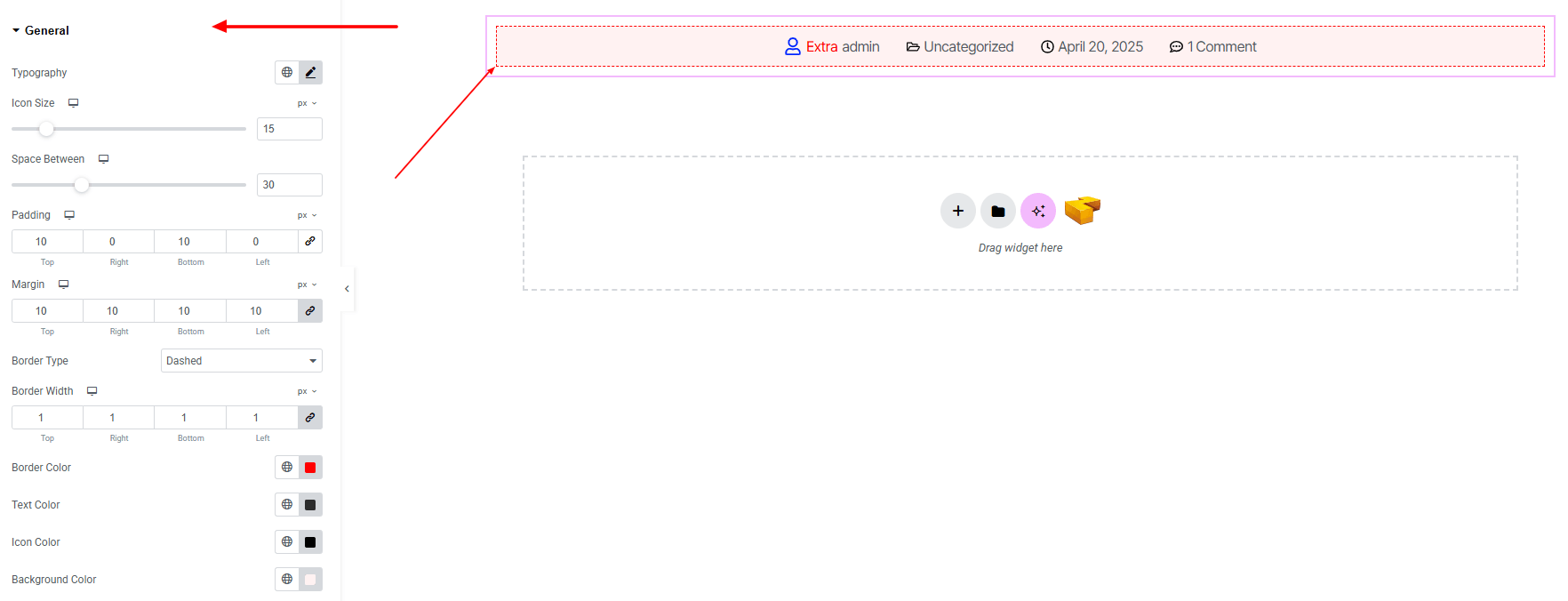Toggle the Border Width link button

coord(310,418)
